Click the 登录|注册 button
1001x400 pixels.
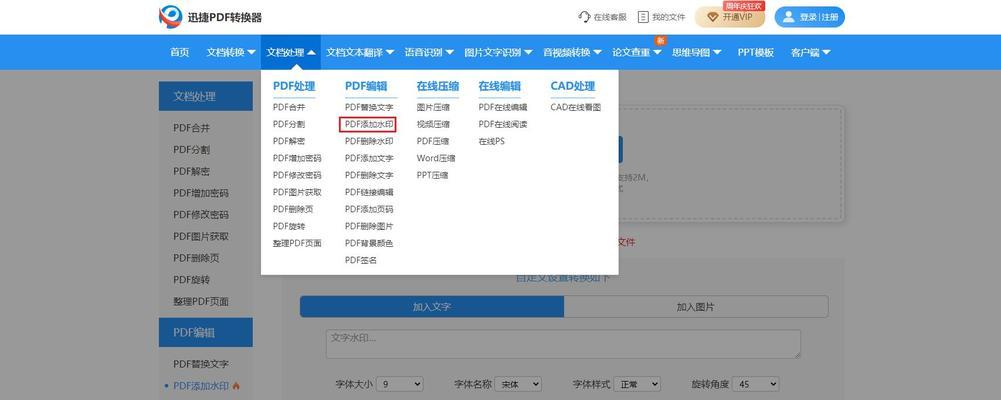coord(809,17)
